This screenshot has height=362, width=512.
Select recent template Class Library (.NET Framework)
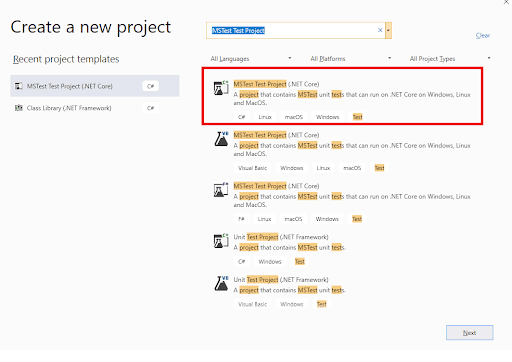pyautogui.click(x=95, y=108)
